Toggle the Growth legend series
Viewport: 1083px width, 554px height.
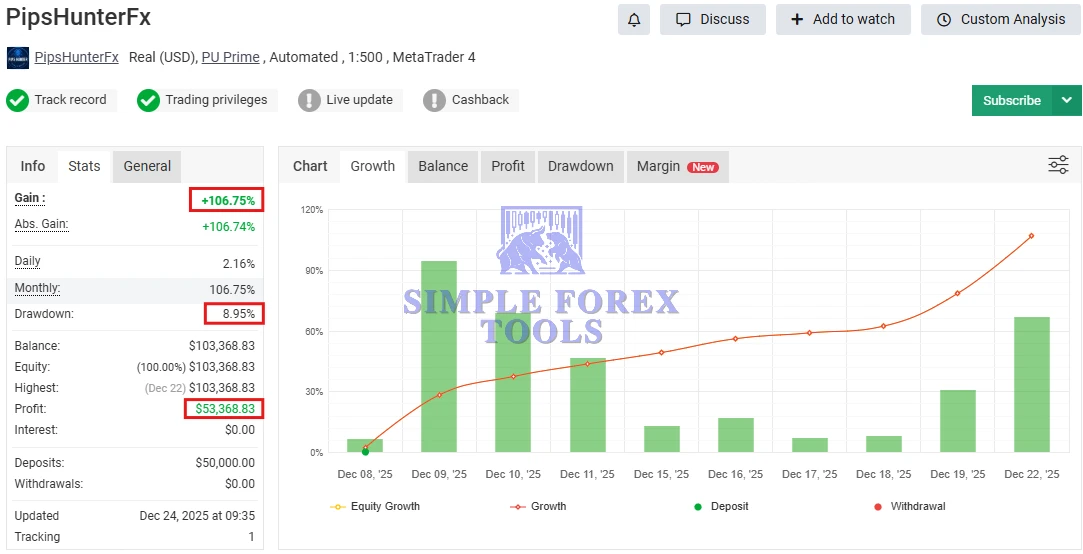[538, 506]
